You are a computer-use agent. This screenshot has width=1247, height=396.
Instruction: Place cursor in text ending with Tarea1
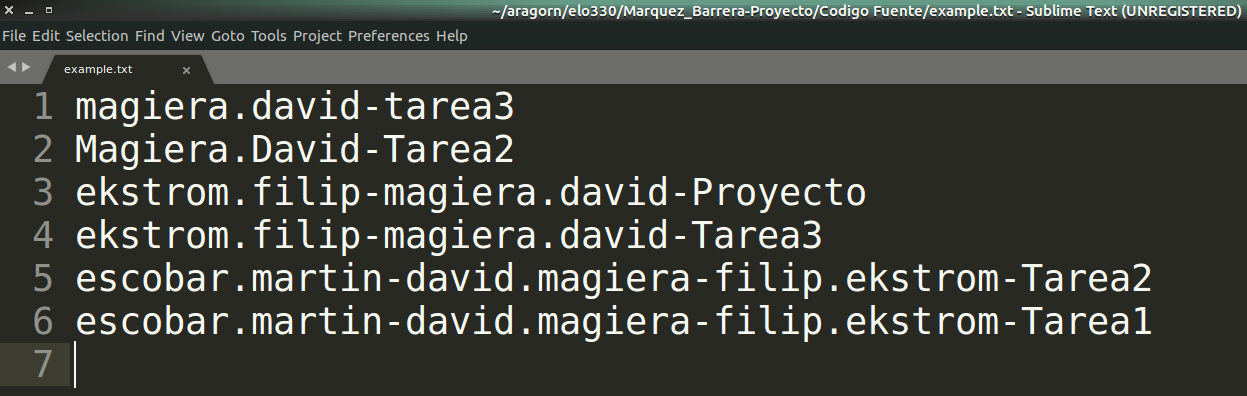coord(613,323)
